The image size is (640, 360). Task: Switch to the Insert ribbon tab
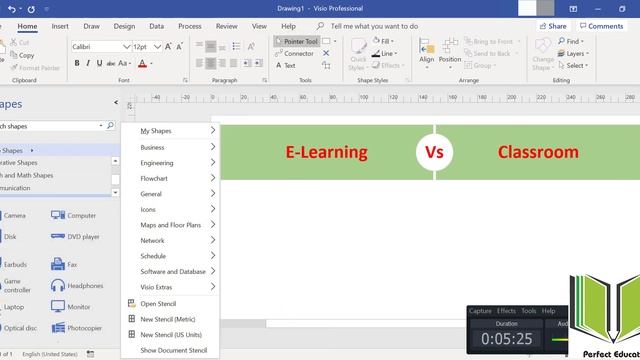pyautogui.click(x=60, y=26)
